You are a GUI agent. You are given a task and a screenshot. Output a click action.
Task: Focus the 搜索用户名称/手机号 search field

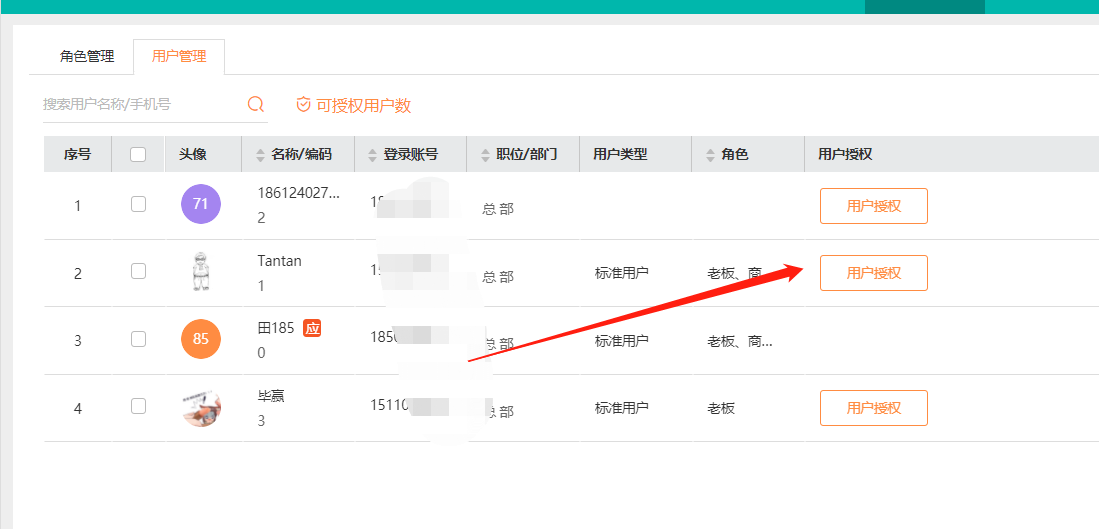coord(140,104)
